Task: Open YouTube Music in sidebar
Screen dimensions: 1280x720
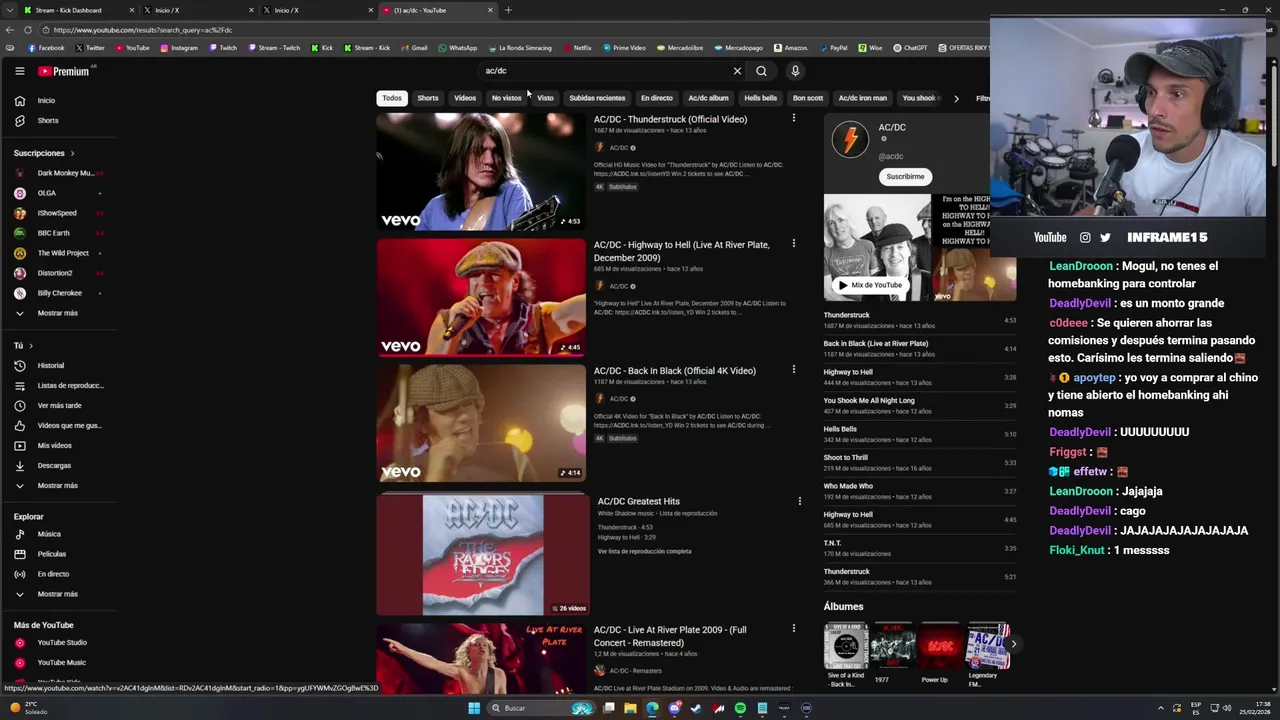Action: tap(60, 662)
